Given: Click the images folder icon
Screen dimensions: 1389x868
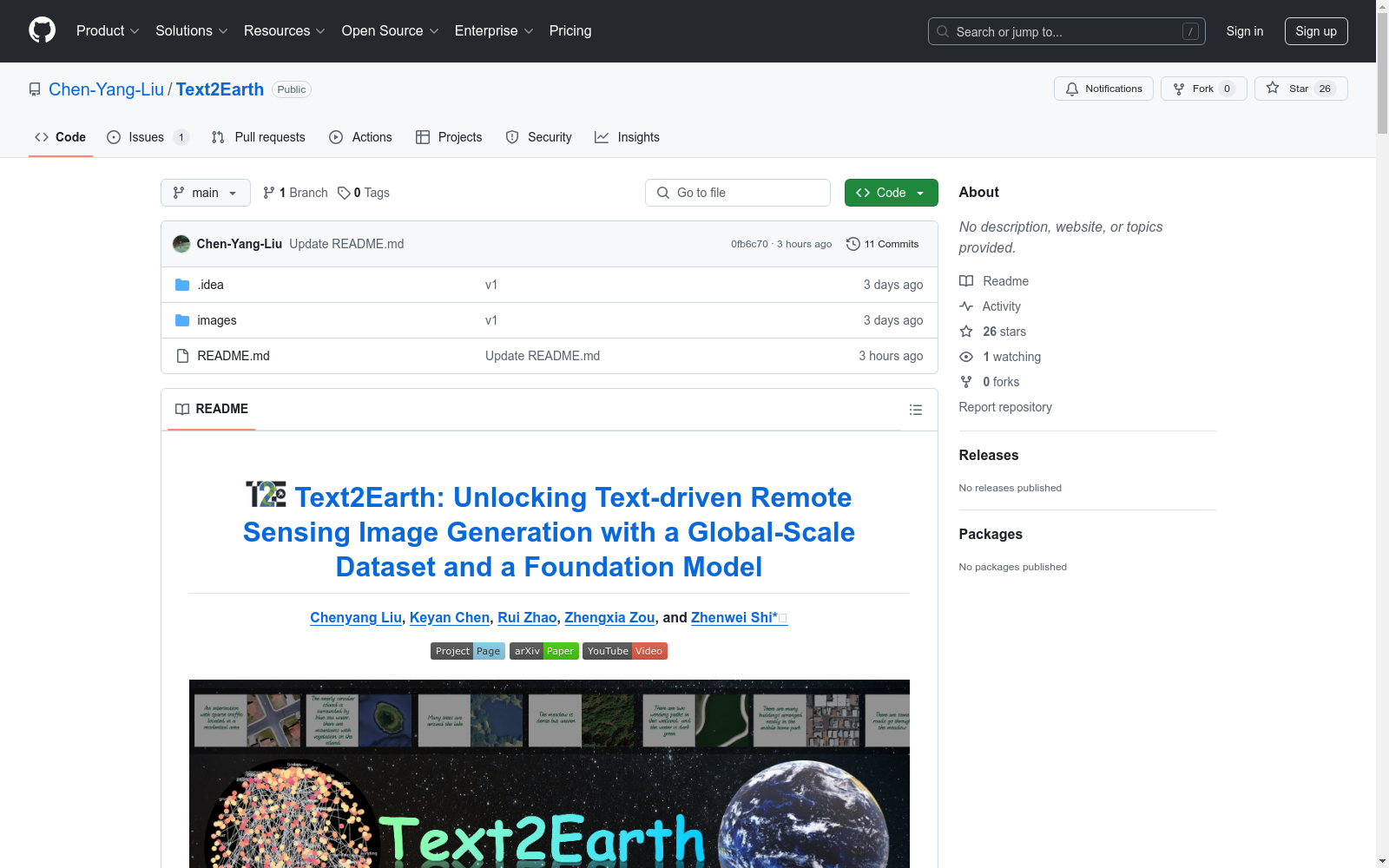Looking at the screenshot, I should 182,320.
